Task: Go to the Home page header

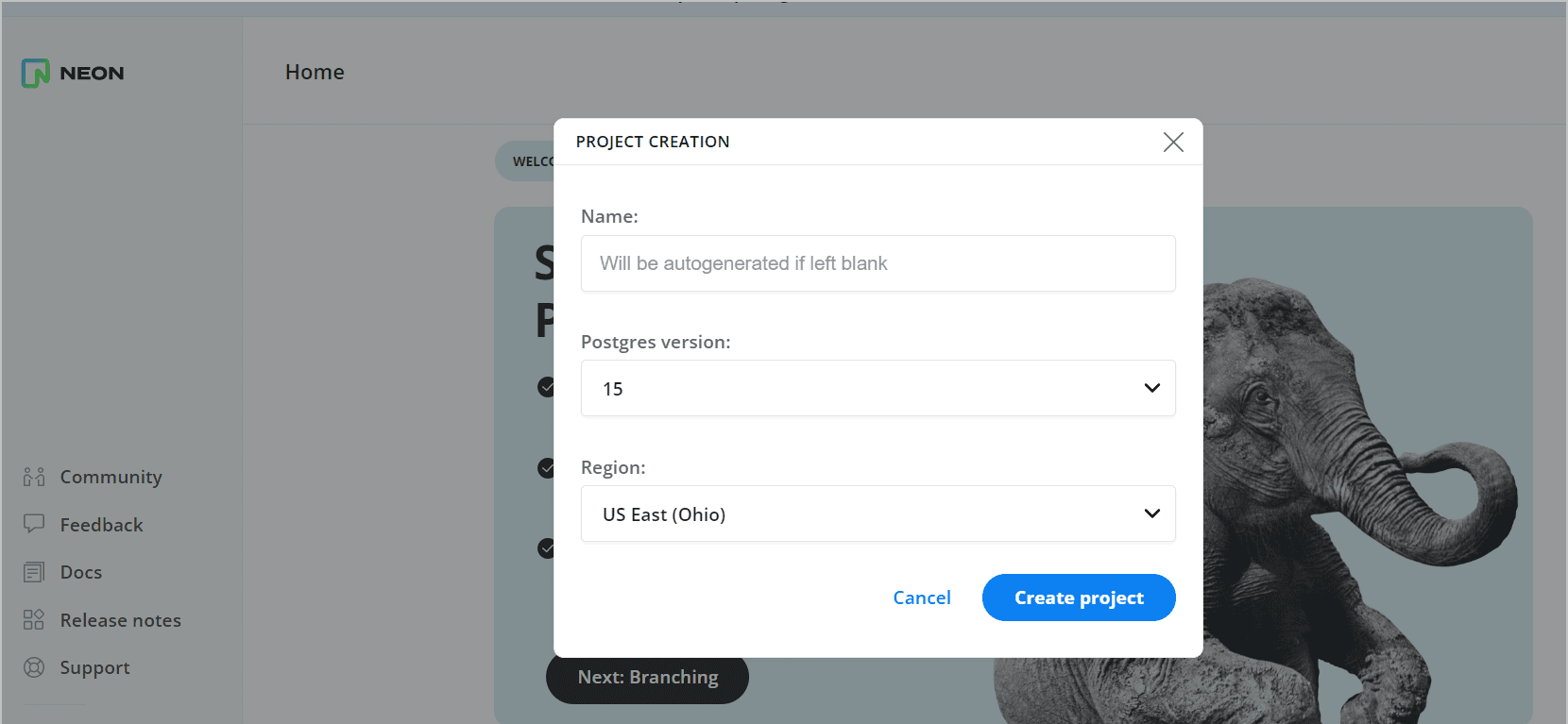Action: [315, 72]
